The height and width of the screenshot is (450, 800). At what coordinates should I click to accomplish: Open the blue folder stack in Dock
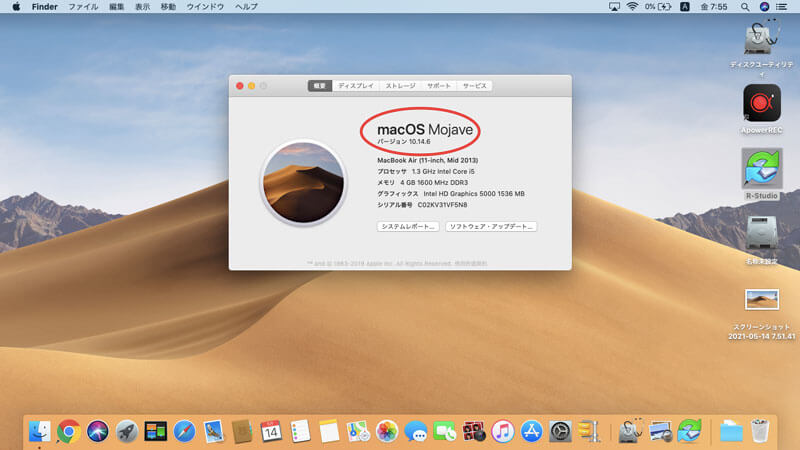pos(731,432)
